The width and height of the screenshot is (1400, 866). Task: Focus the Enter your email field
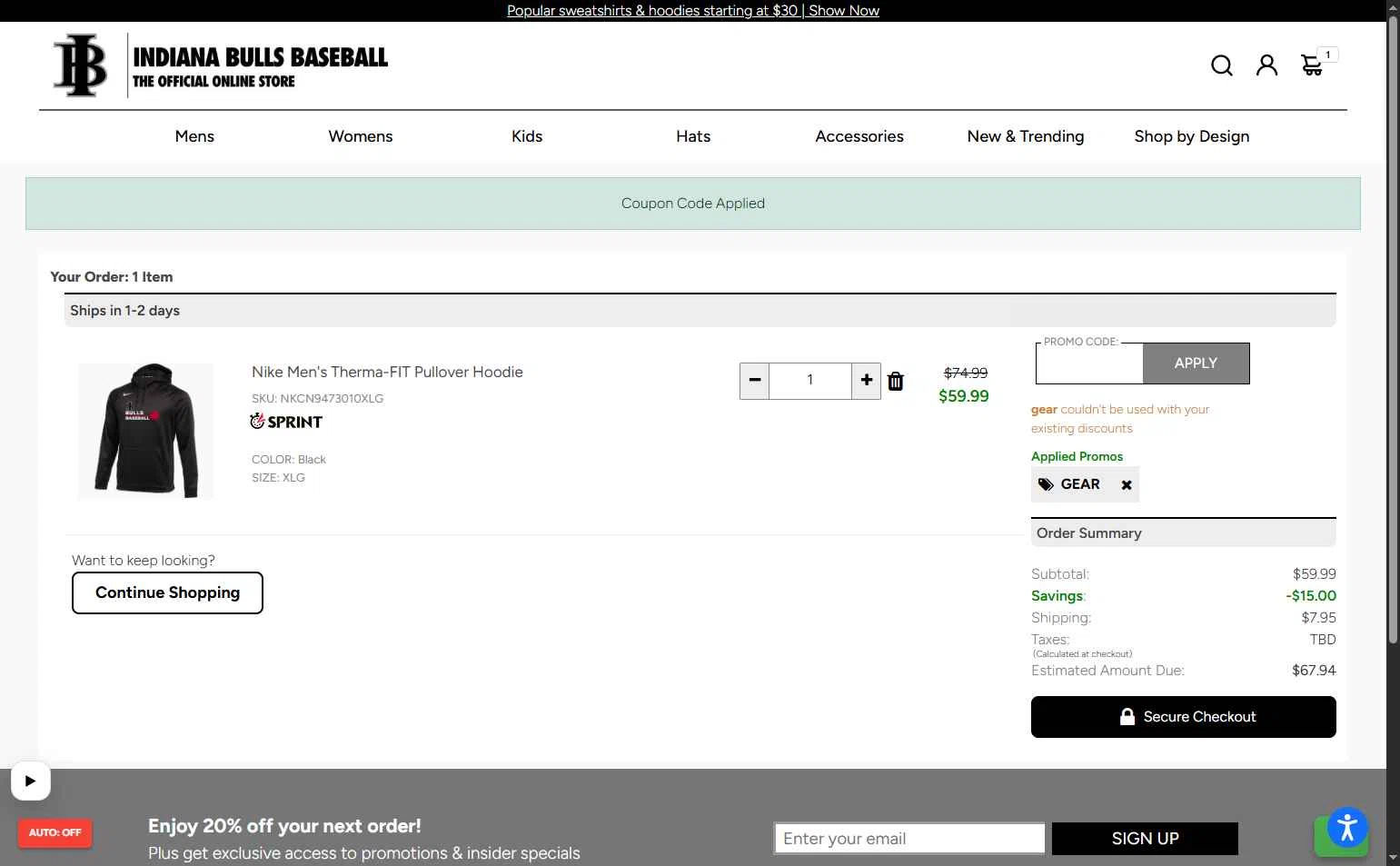[909, 839]
